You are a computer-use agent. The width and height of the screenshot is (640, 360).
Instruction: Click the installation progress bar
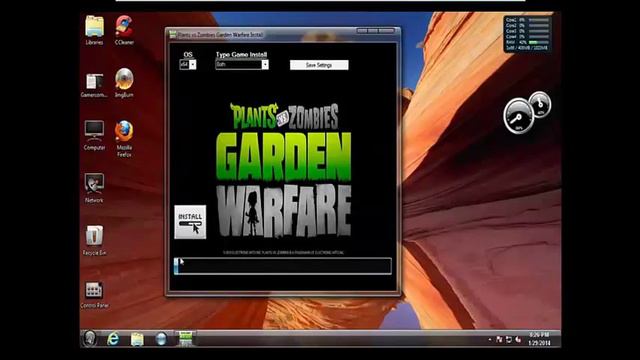[282, 266]
